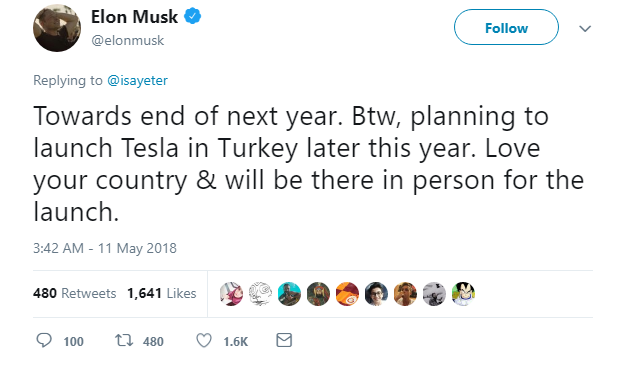Click the reply speech bubble icon
Image resolution: width=624 pixels, height=374 pixels.
point(44,341)
